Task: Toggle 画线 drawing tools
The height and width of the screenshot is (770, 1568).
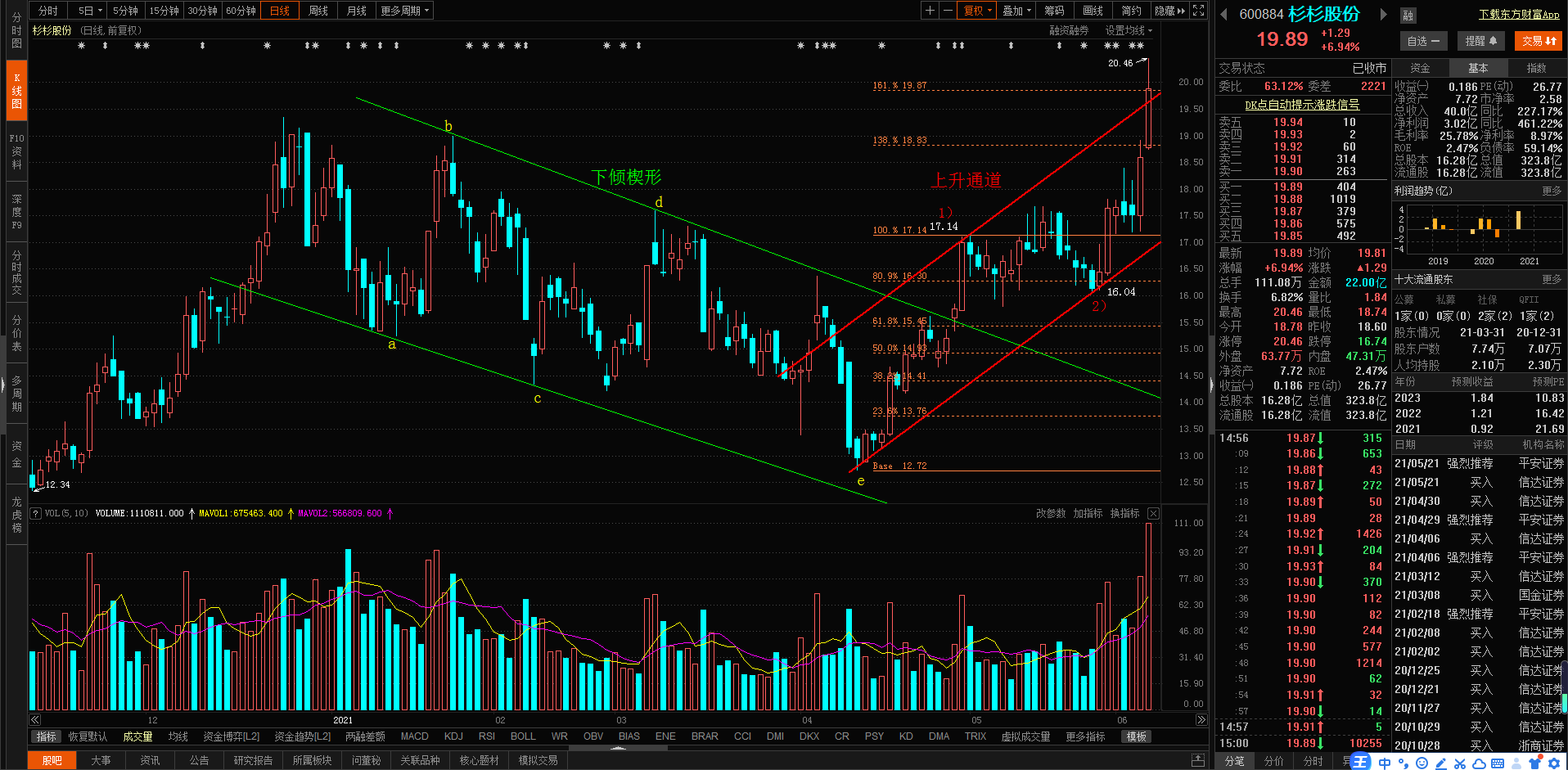Action: [x=1093, y=11]
